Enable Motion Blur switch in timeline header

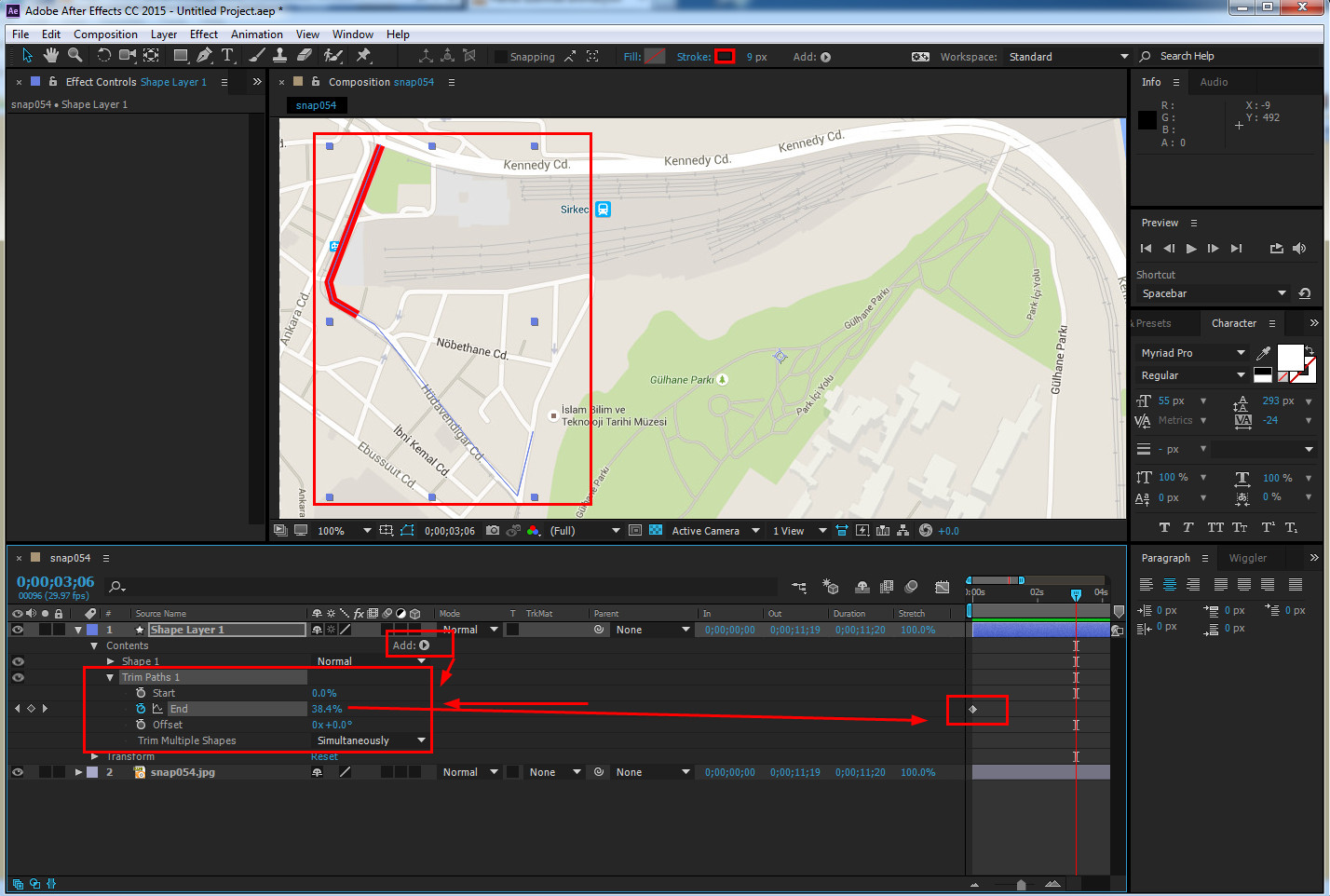click(x=912, y=587)
